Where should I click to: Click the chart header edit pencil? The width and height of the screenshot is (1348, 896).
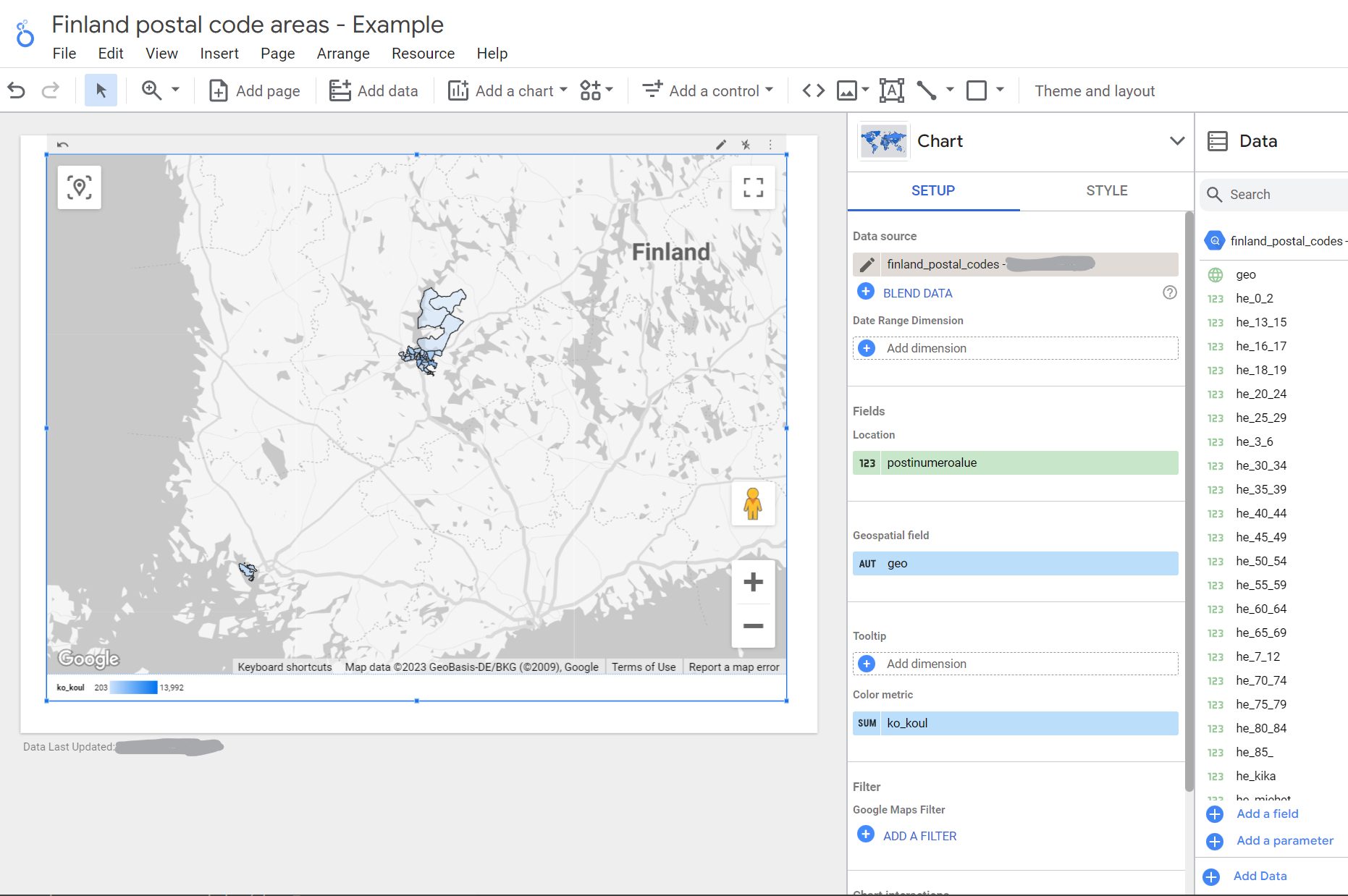point(721,145)
